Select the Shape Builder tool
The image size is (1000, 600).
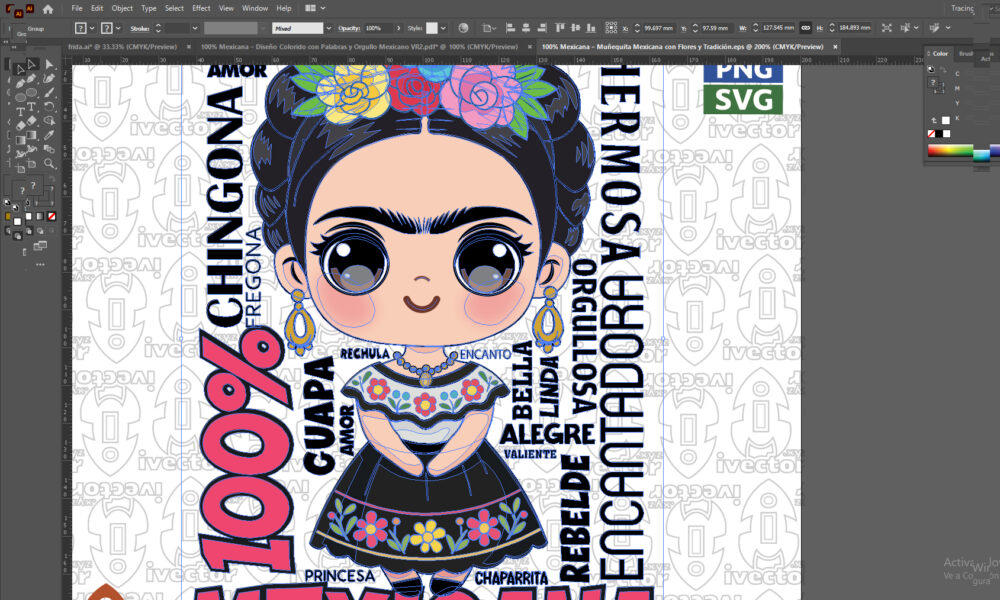tap(49, 121)
